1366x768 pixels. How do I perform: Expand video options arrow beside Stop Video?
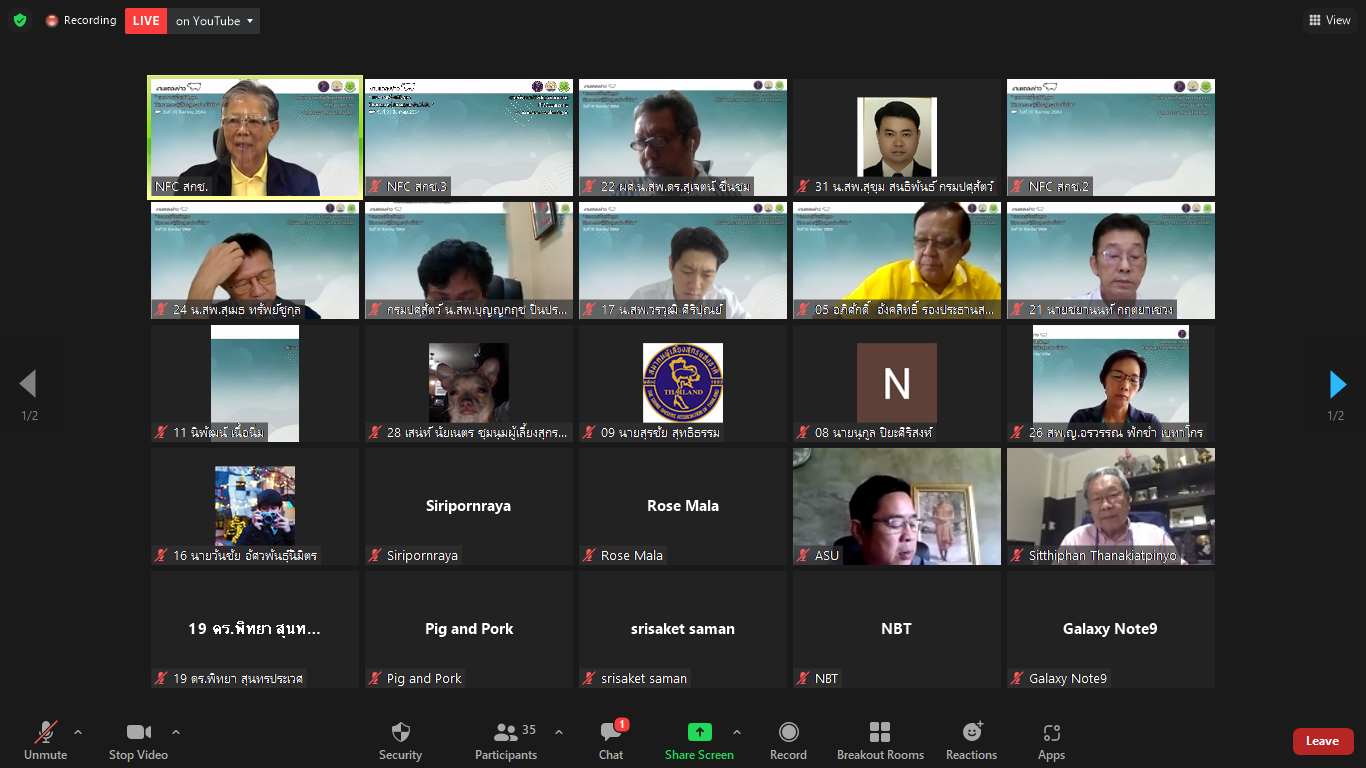[176, 732]
